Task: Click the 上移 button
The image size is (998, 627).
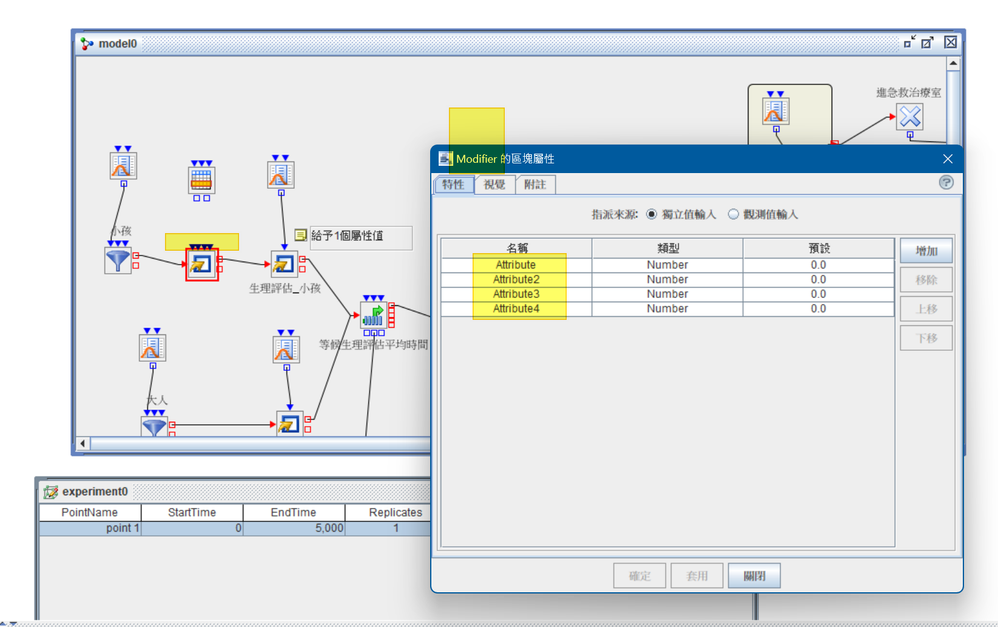Action: [x=926, y=309]
